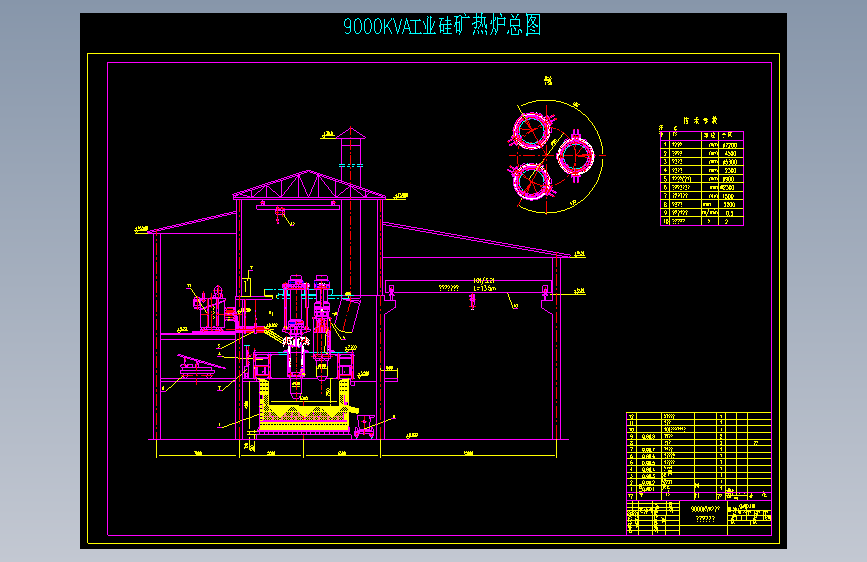Select the chimney cap atop the roof
The height and width of the screenshot is (562, 867).
[x=351, y=133]
